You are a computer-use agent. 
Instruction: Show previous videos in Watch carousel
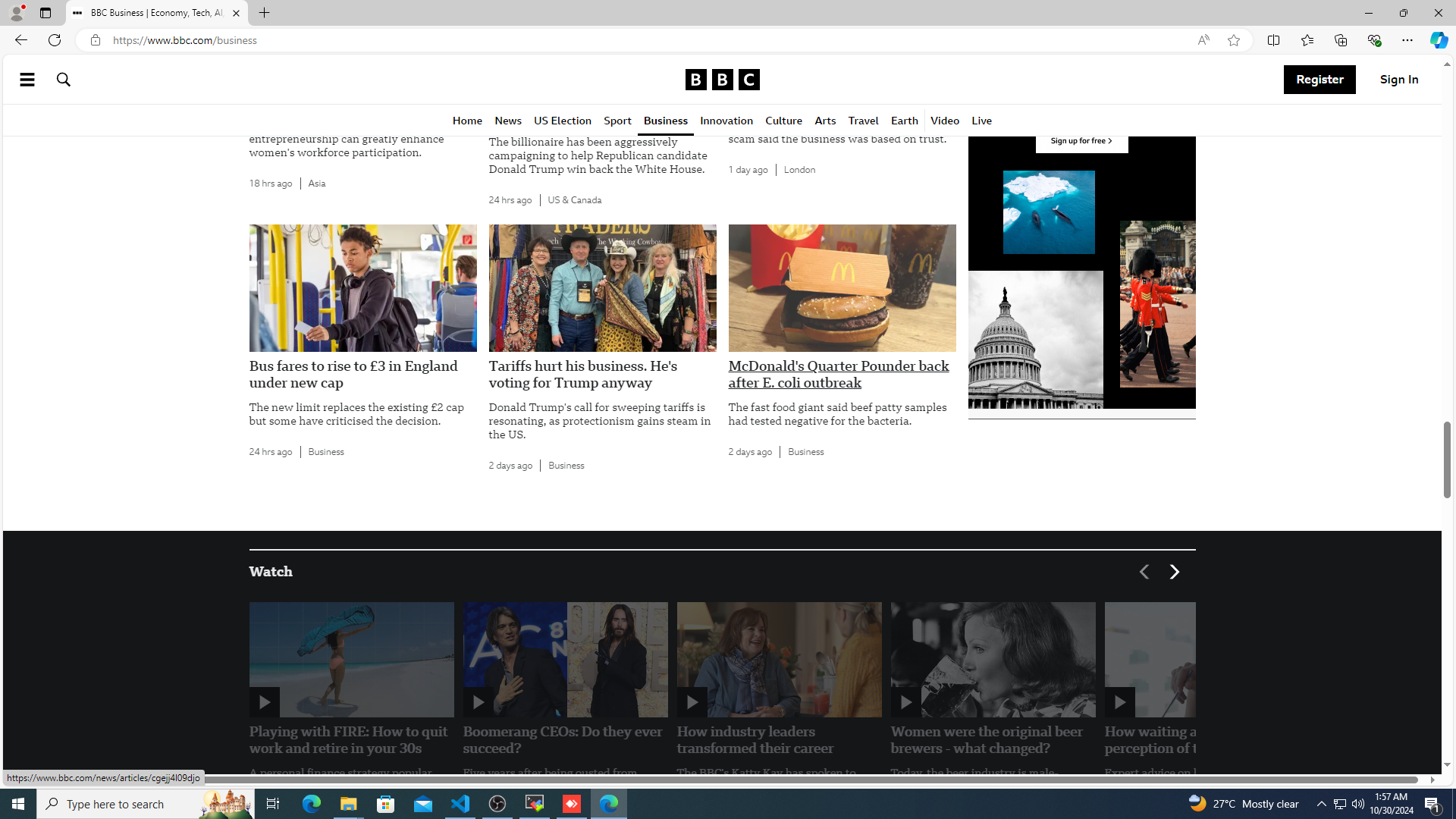point(1144,572)
